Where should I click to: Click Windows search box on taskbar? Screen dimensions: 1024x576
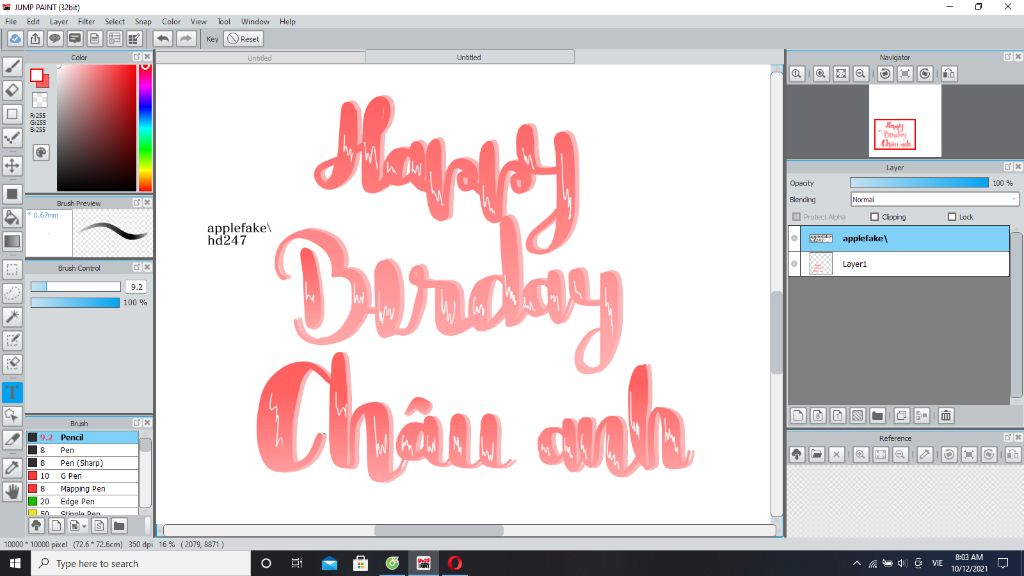click(x=141, y=563)
